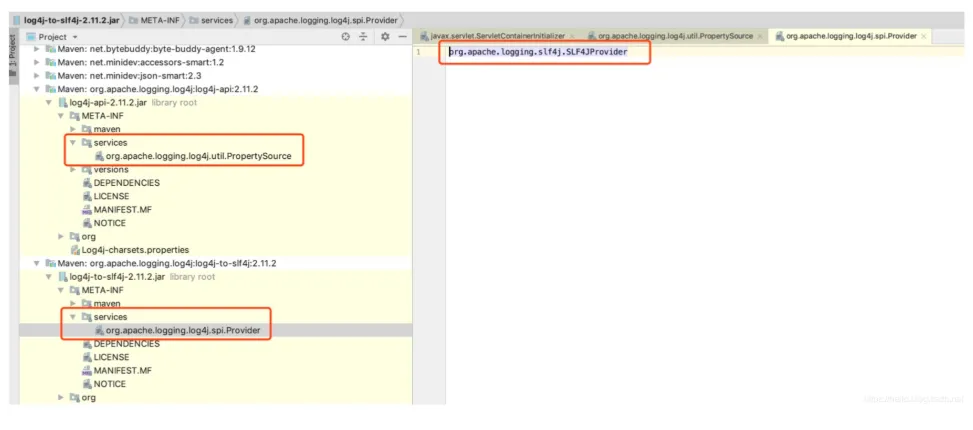Image resolution: width=973 pixels, height=430 pixels.
Task: Select Maven: net.bytebuddy:byte-buddy-agent:1.9.12 row
Action: click(215, 48)
